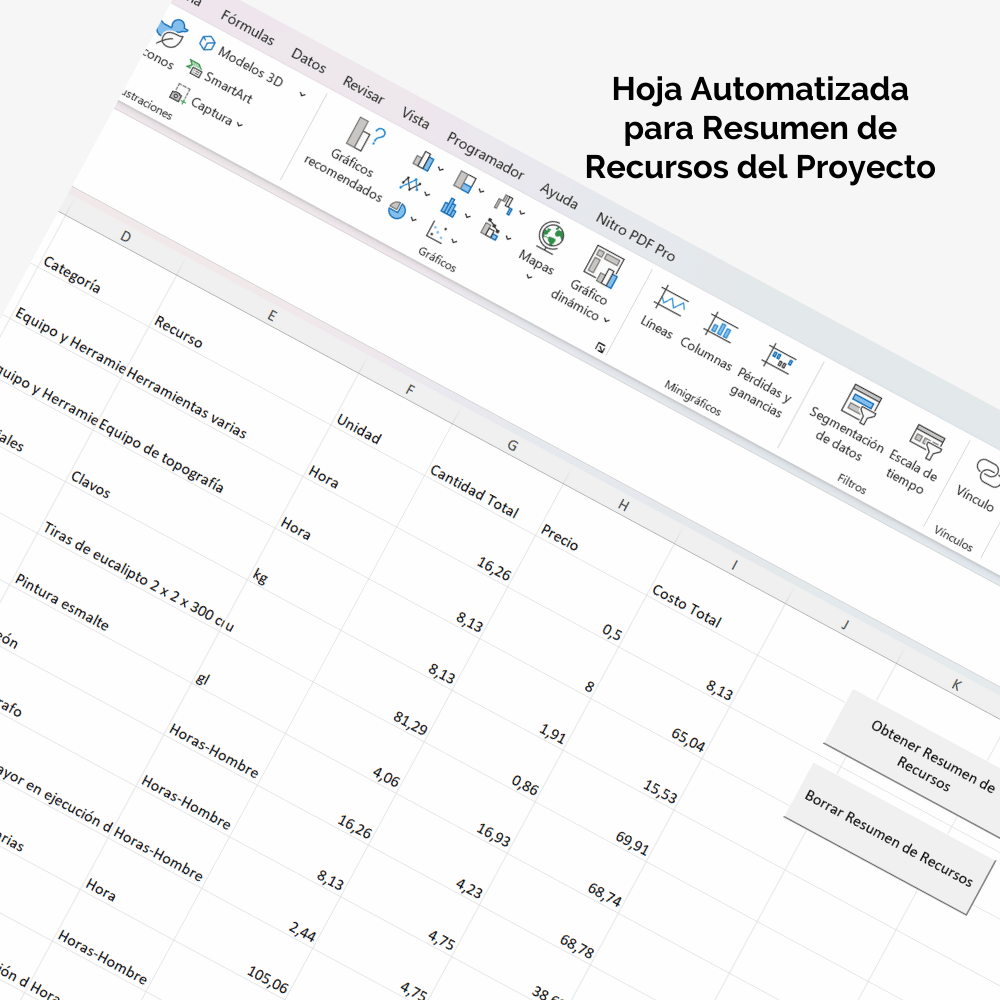1000x1000 pixels.
Task: Switch to the Fórmulas tab
Action: pos(247,30)
